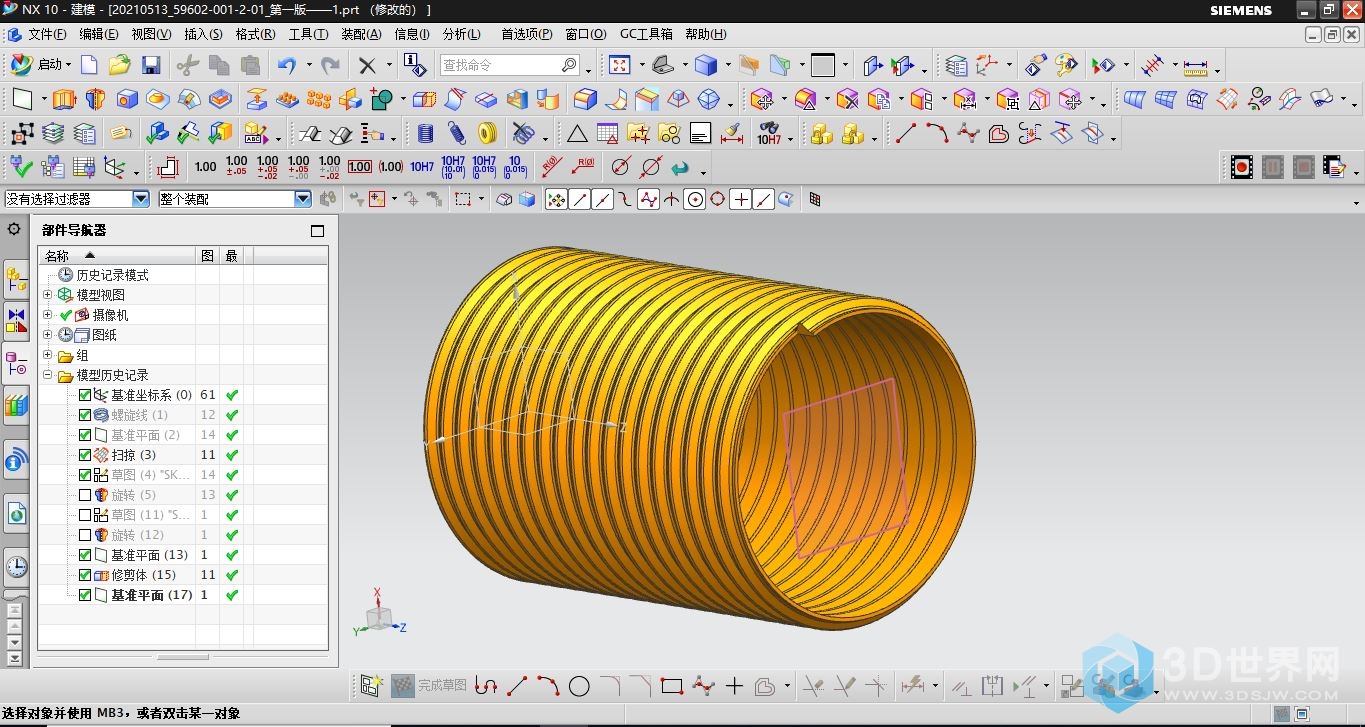The width and height of the screenshot is (1365, 727).
Task: Open the 分析(L) menu
Action: click(461, 34)
